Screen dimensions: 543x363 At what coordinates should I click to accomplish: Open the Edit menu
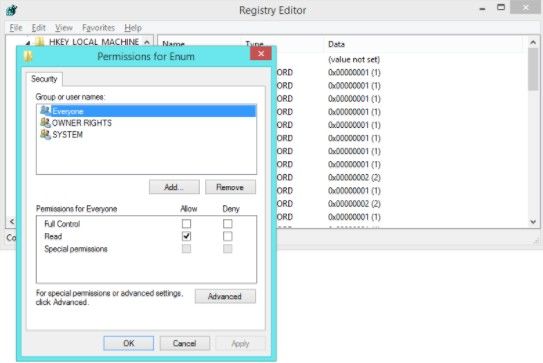click(38, 28)
